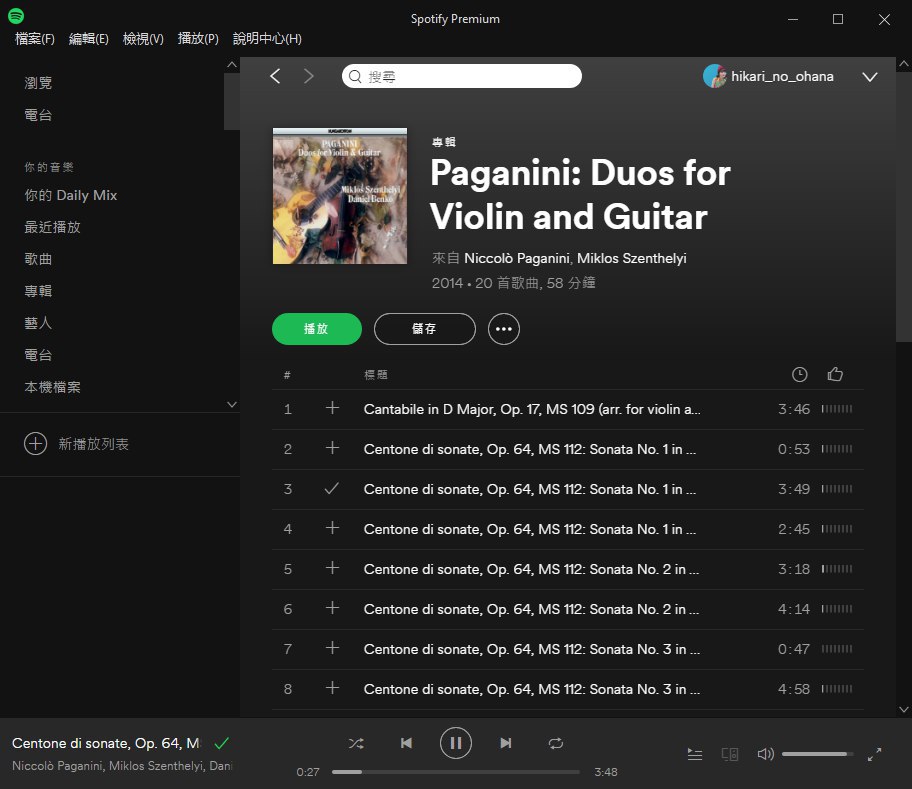Remove saved track 3 via checkmark

coord(332,488)
